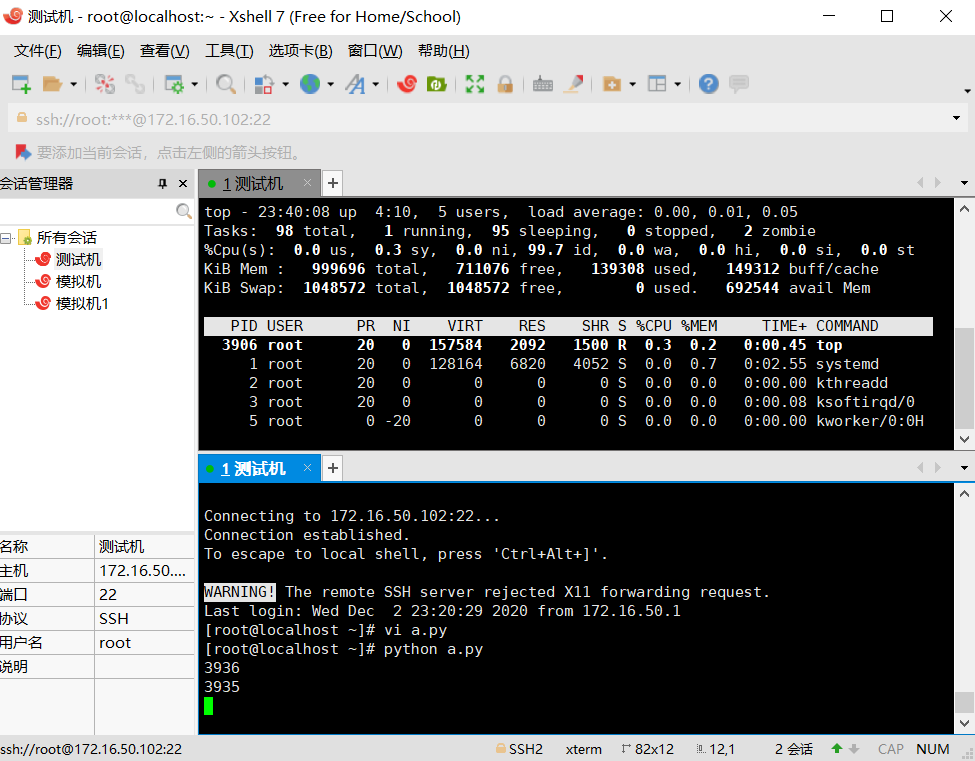
Task: Open the Help question mark icon
Action: 709,84
